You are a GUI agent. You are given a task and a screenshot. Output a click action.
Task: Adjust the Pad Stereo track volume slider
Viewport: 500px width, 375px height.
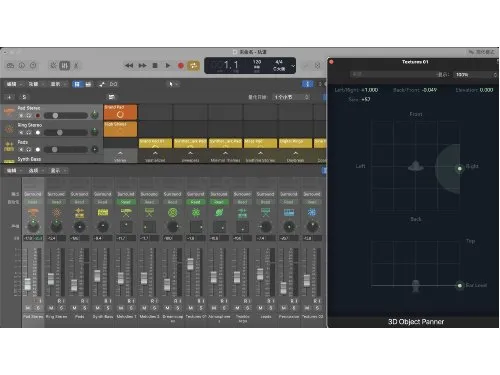[x=66, y=116]
